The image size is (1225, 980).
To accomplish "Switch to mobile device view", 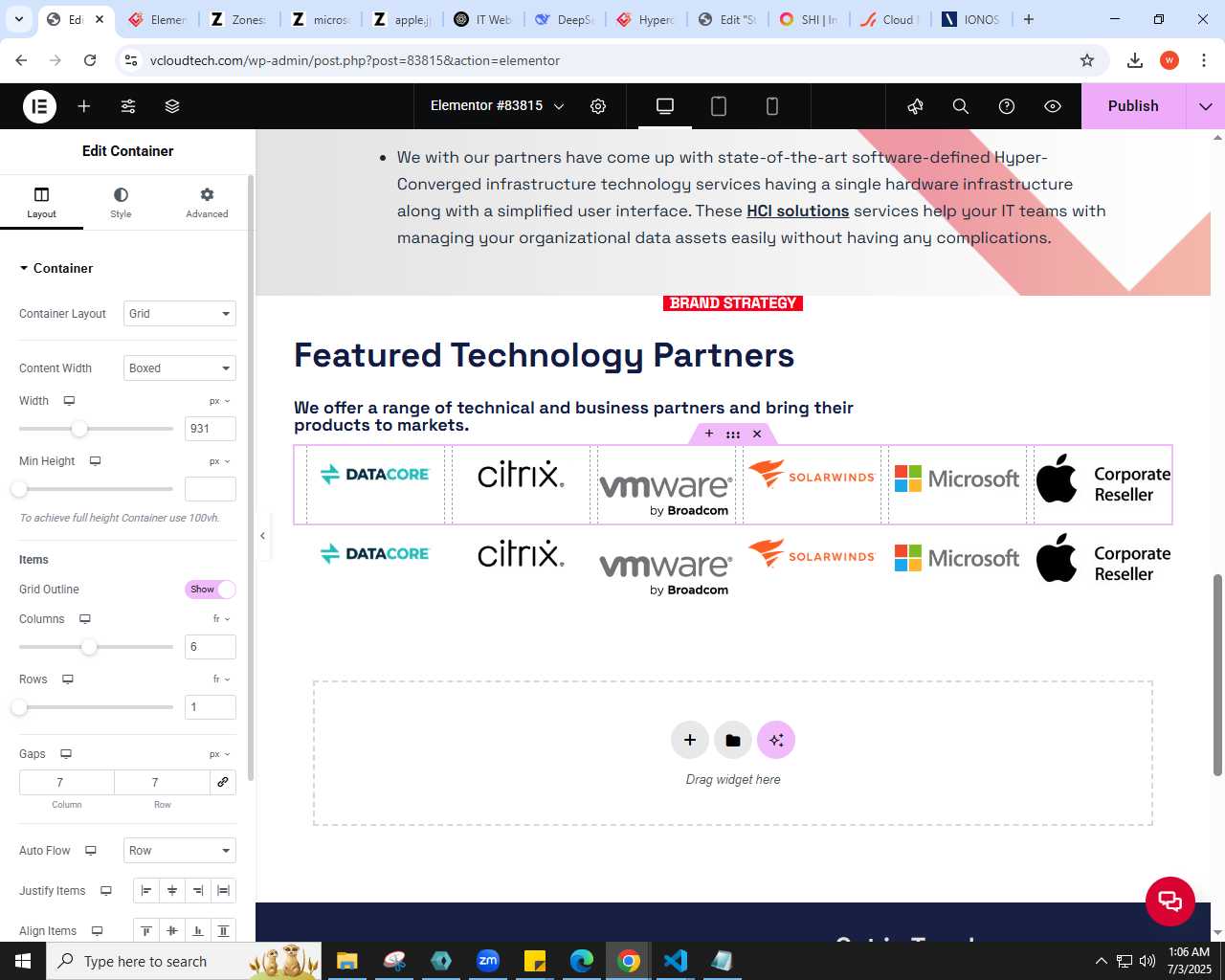I will 772,106.
